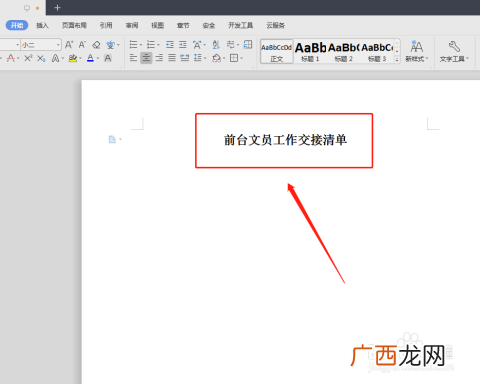
Task: Apply strikethrough with the crossed-out A icon
Action: click(x=11, y=58)
